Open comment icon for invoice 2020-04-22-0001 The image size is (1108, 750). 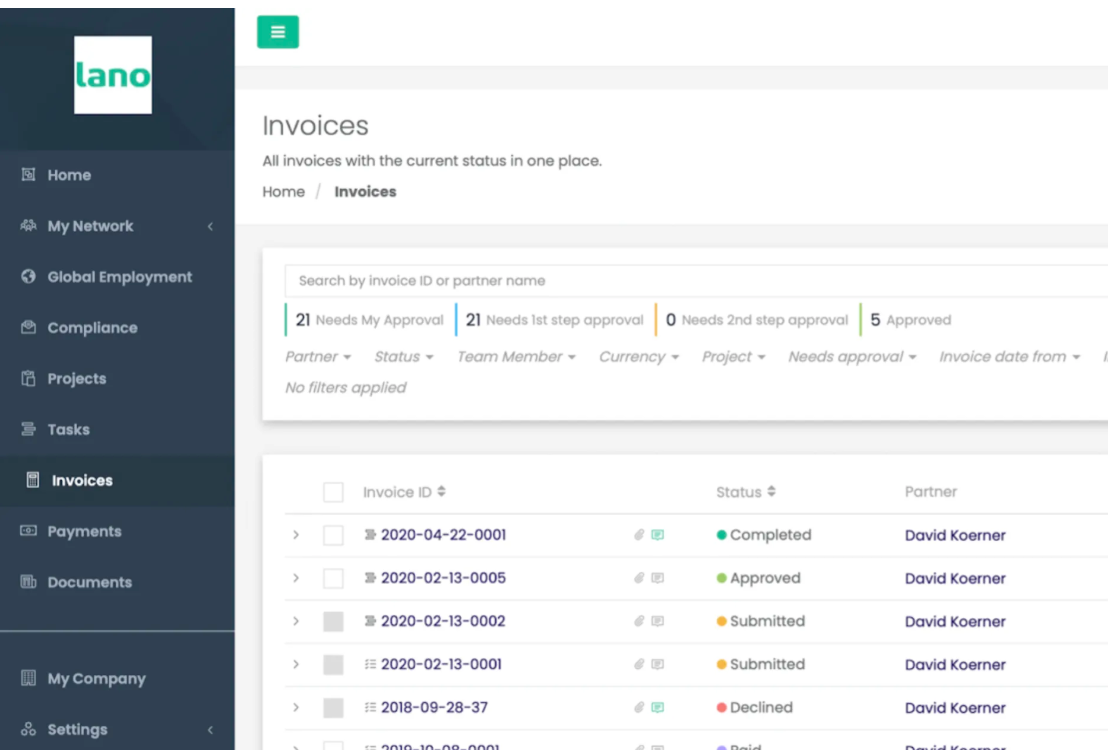657,535
